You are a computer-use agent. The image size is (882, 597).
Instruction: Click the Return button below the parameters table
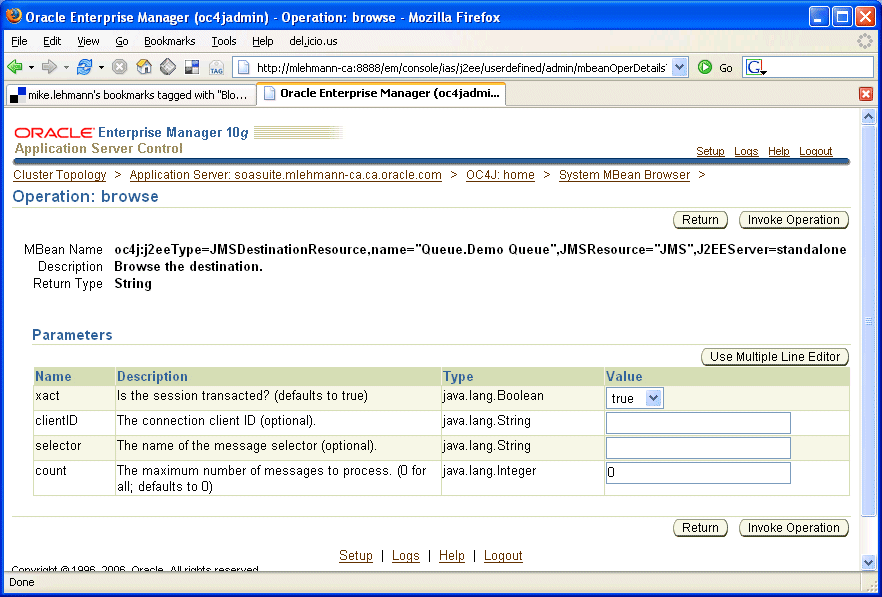(700, 528)
